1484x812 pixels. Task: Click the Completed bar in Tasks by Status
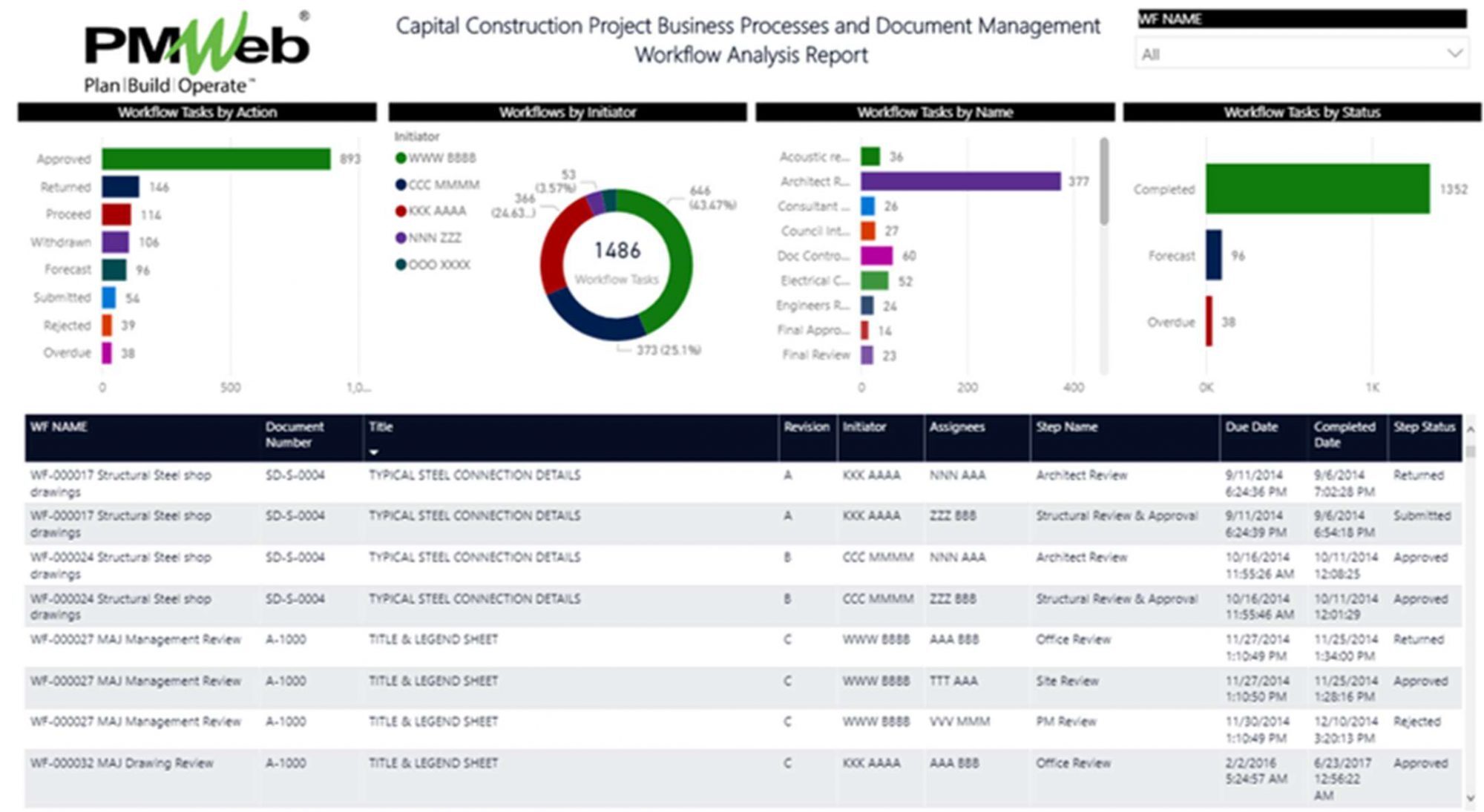point(1317,189)
